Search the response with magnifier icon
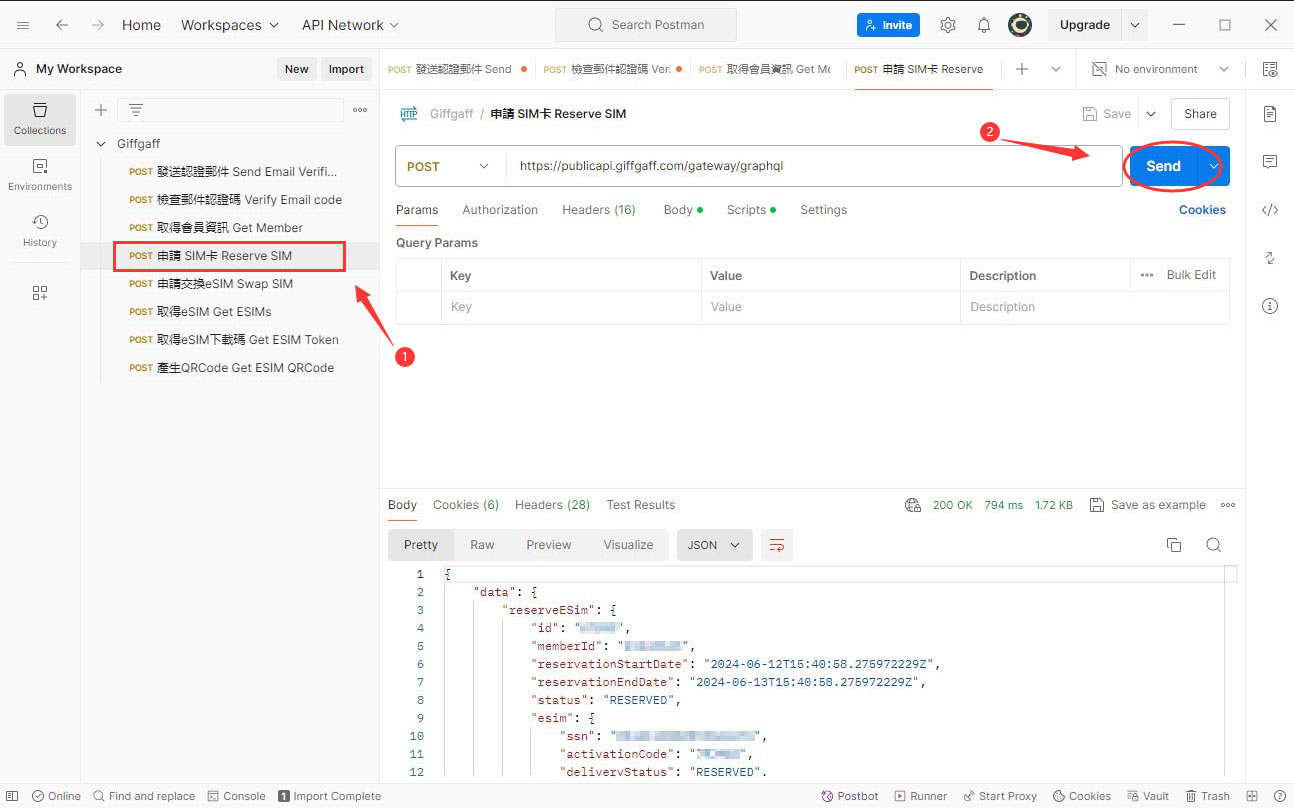The image size is (1294, 808). (x=1213, y=545)
